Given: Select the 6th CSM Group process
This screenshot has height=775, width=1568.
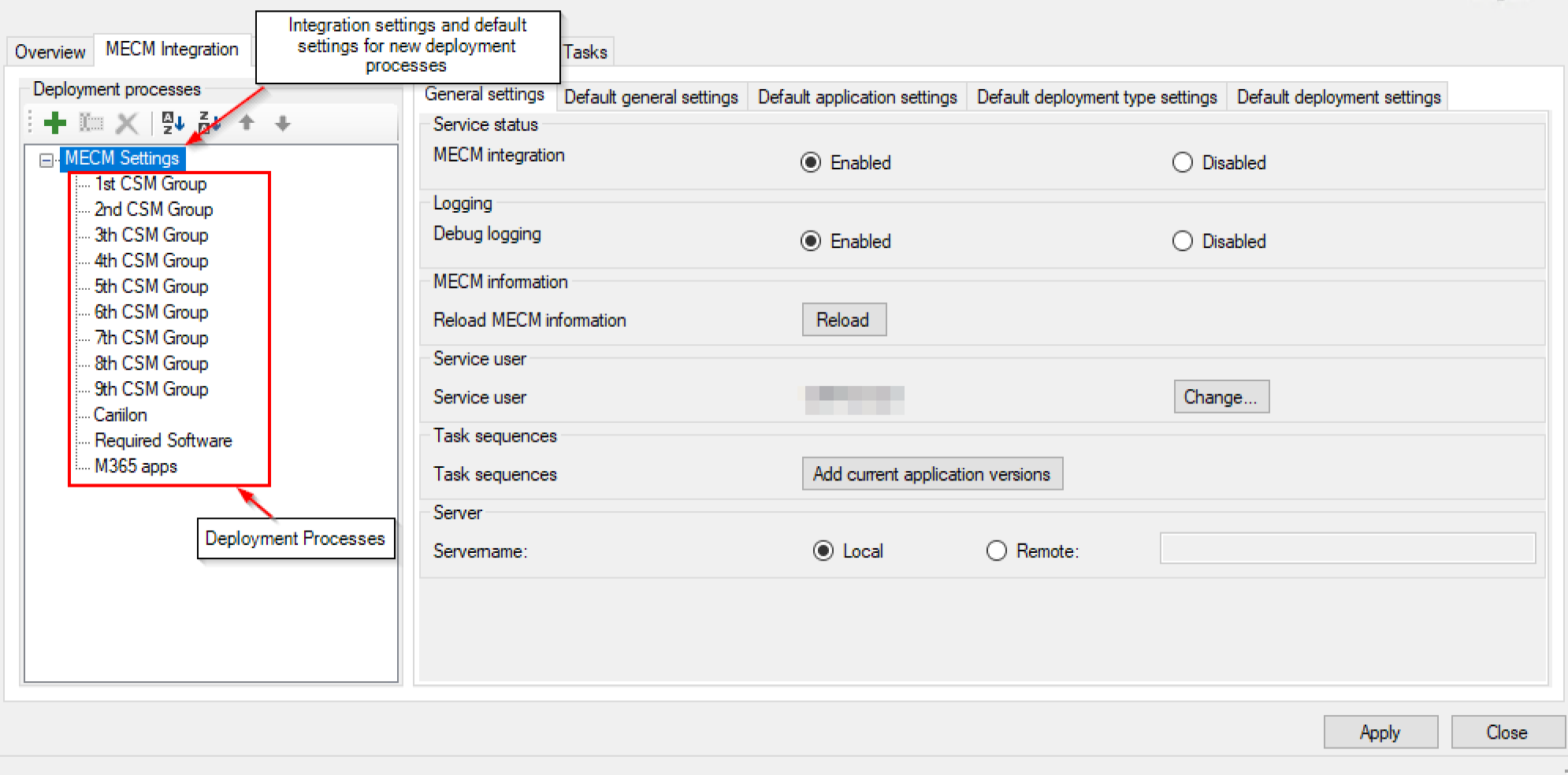Looking at the screenshot, I should [x=151, y=312].
